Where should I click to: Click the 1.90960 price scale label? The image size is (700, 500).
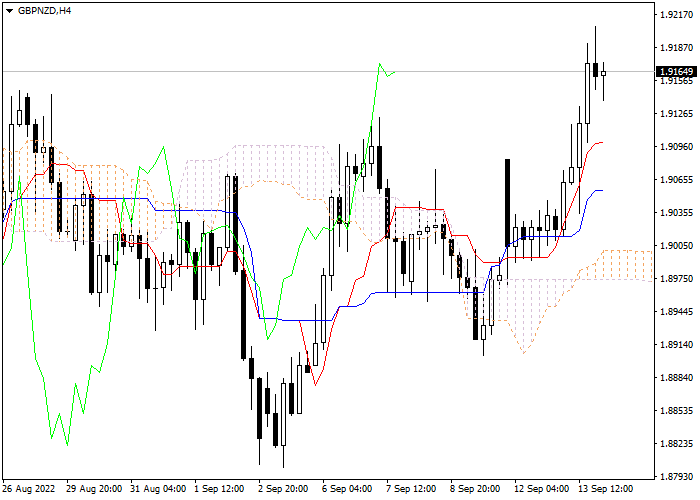tap(676, 146)
